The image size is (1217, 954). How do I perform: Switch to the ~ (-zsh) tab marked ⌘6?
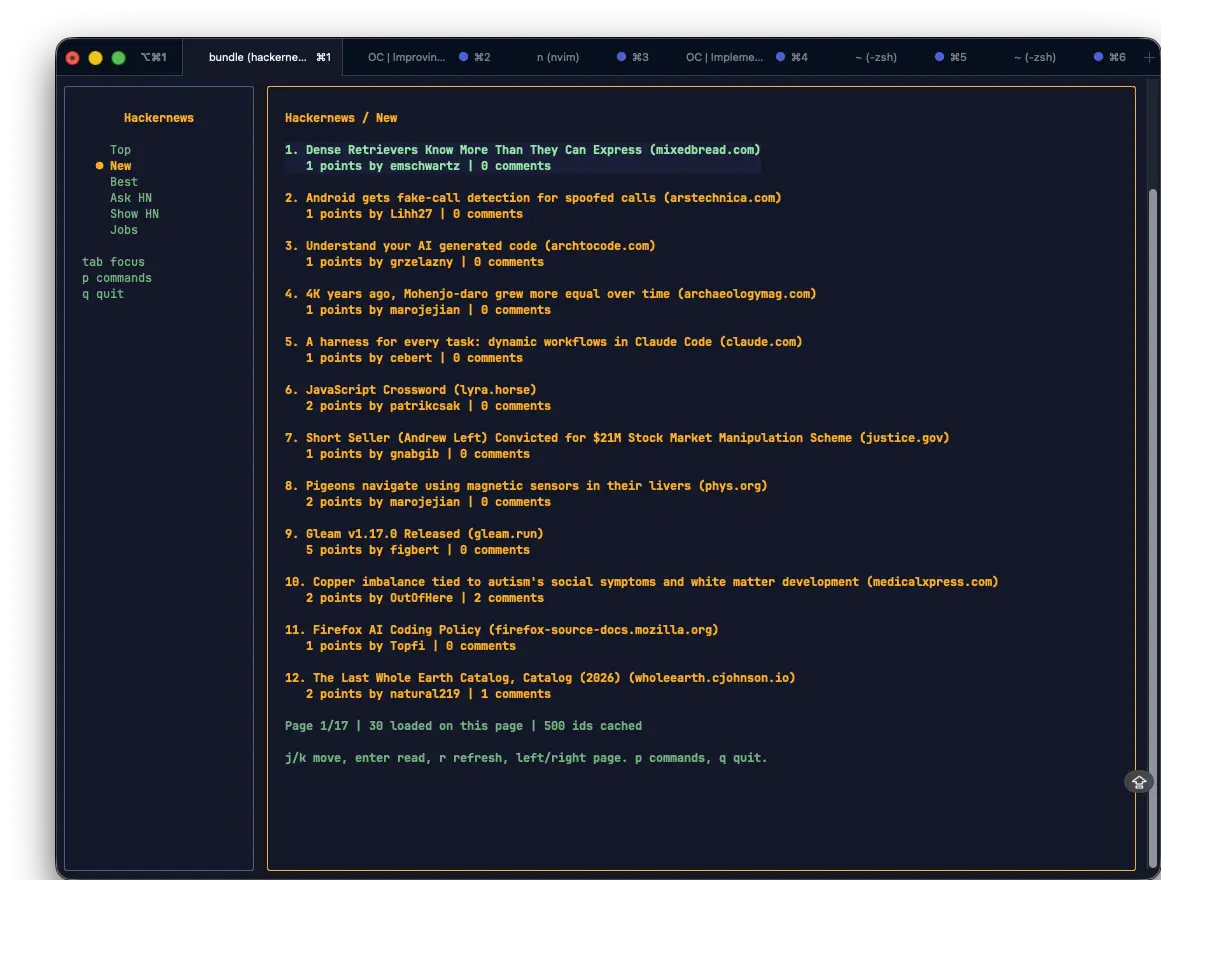click(1057, 57)
